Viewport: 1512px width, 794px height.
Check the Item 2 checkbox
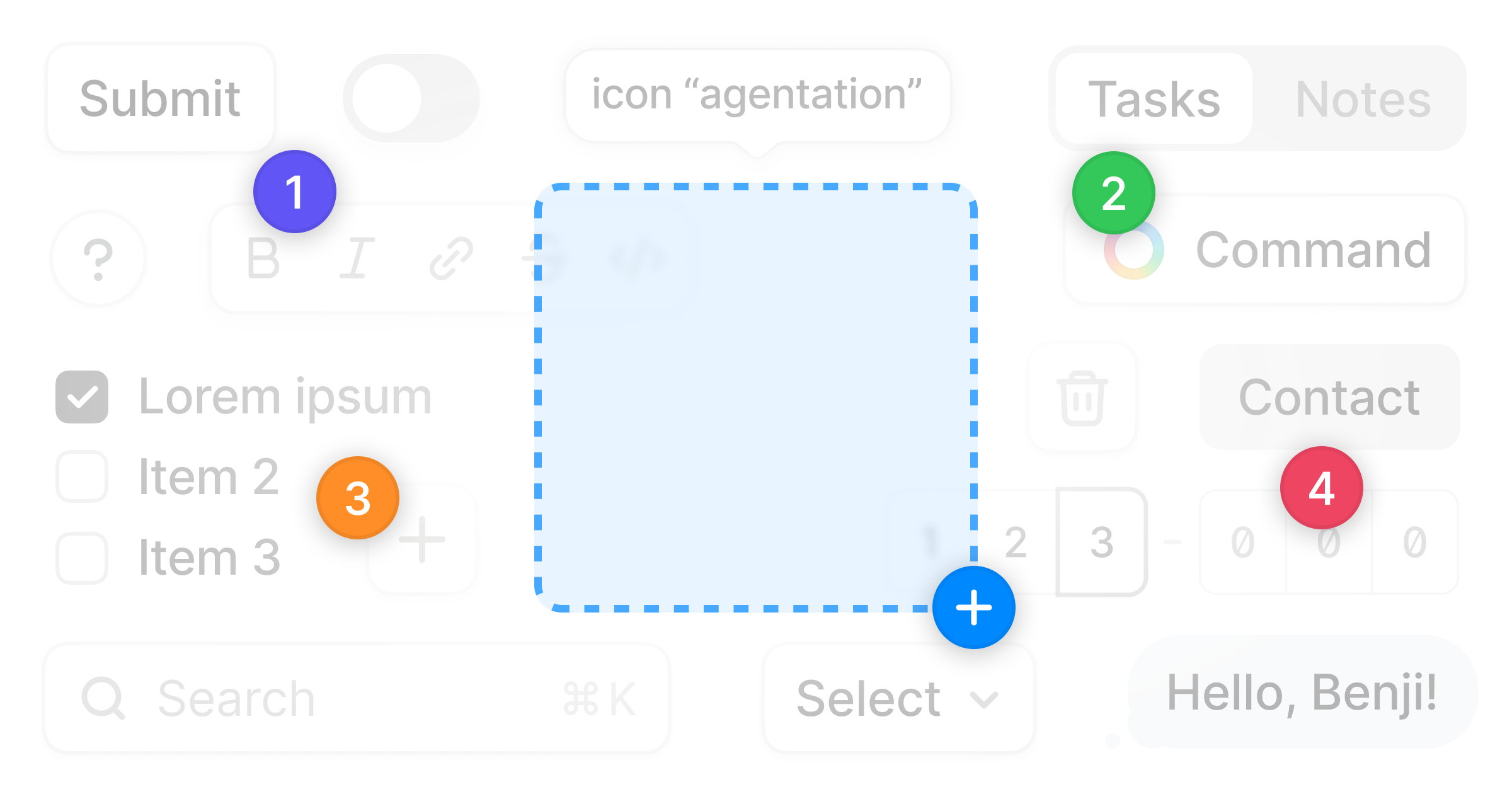82,476
